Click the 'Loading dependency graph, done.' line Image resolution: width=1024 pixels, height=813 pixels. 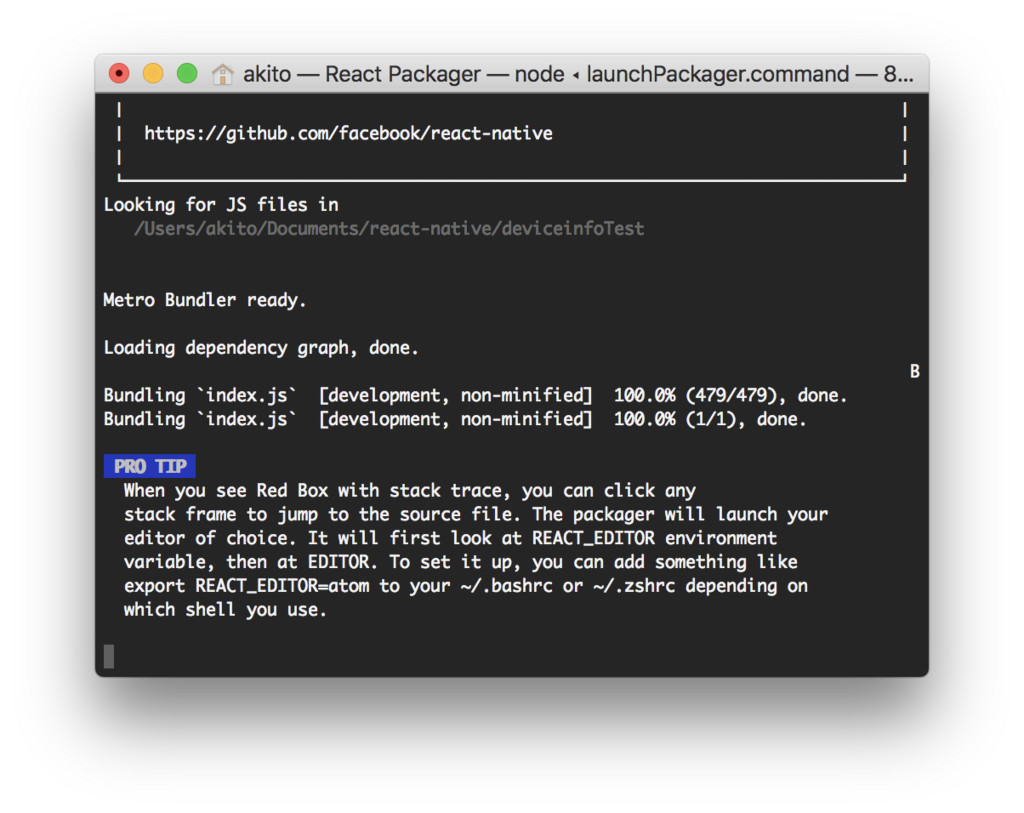261,347
